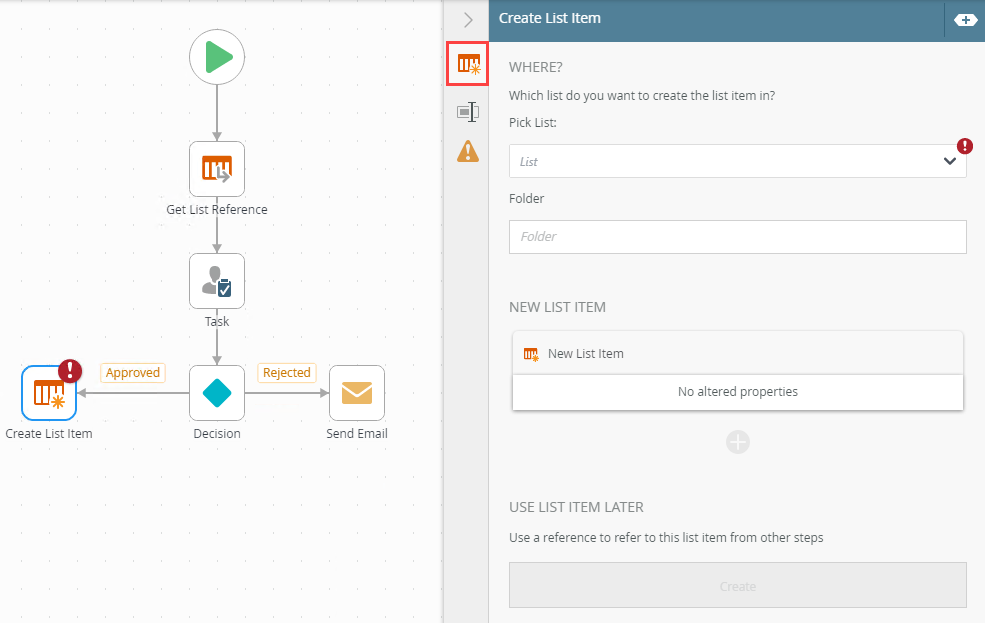Select the Get List Reference step
The height and width of the screenshot is (623, 985).
tap(217, 169)
